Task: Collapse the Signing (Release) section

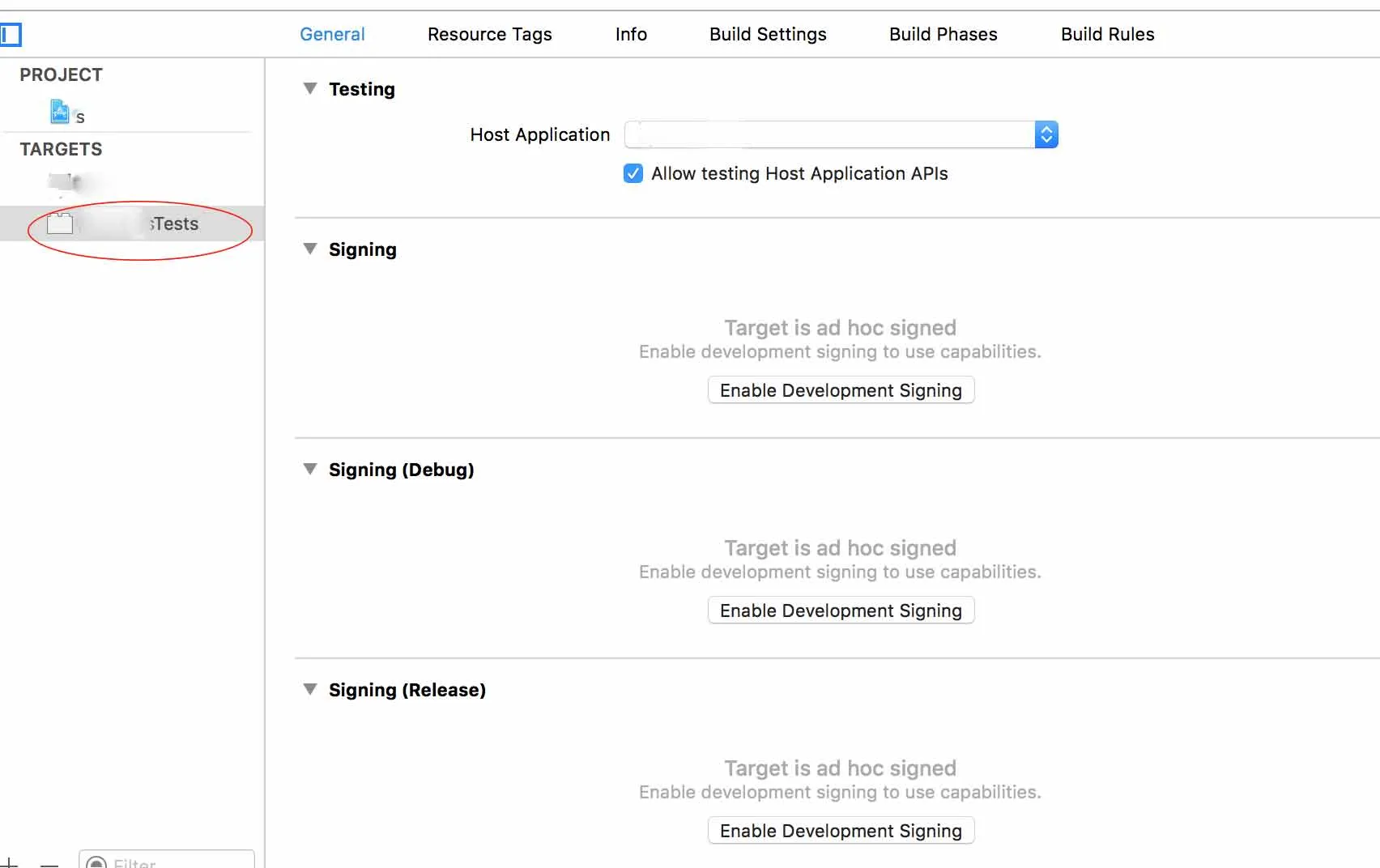Action: [x=309, y=689]
